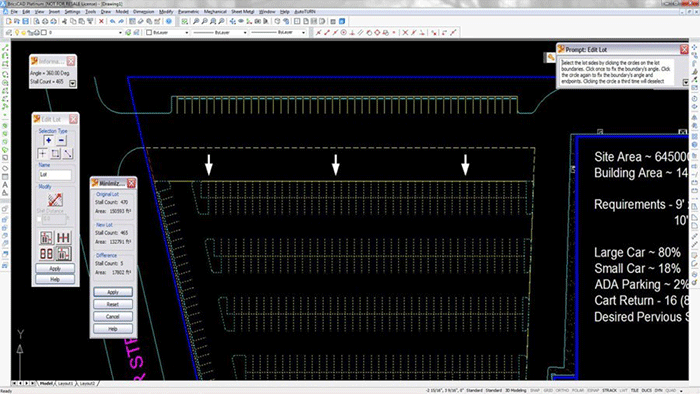Click the layer lightbulb icon

click(17, 33)
